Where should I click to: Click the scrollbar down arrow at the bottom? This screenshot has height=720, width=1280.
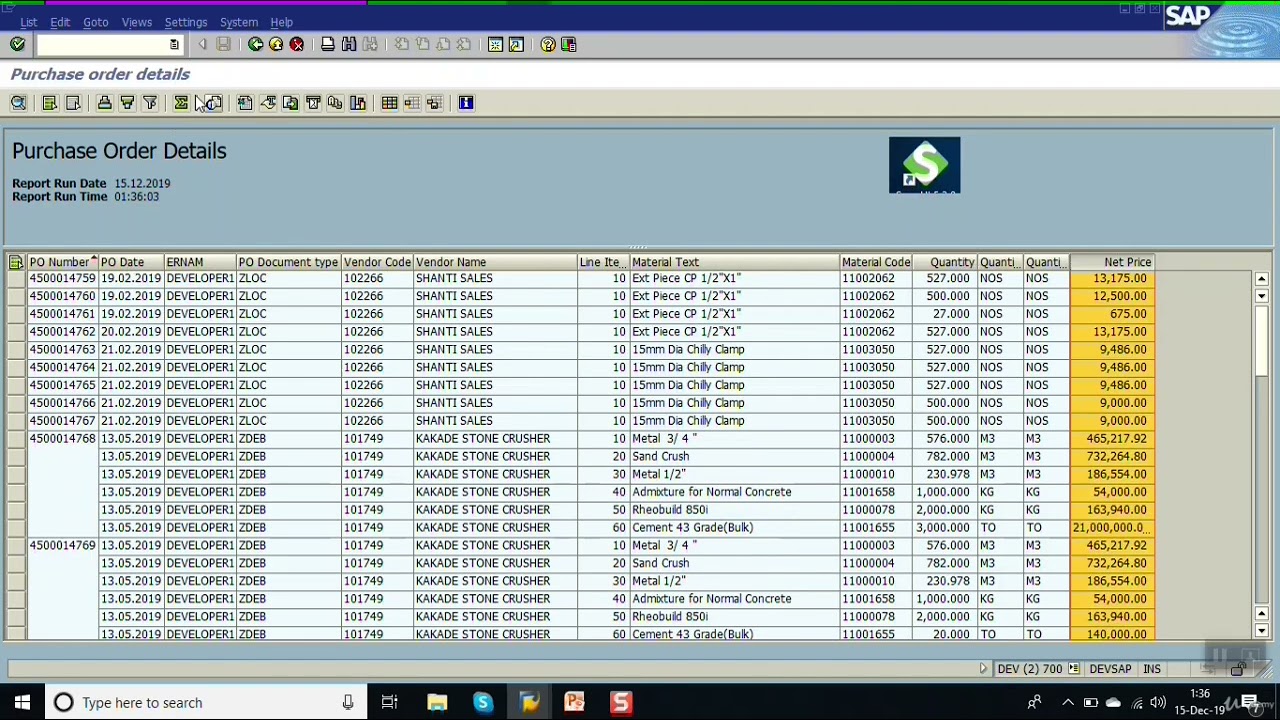coord(1262,632)
